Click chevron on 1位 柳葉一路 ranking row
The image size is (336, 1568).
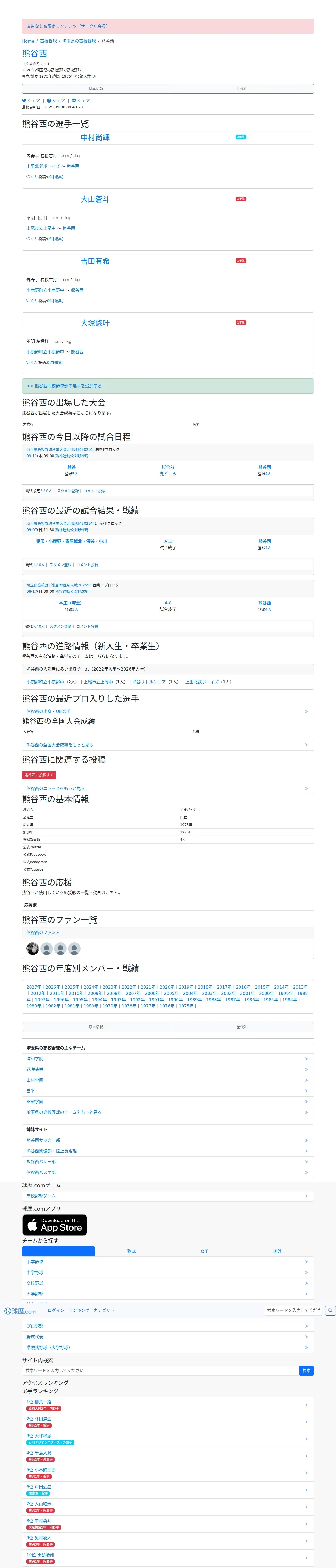306,1405
